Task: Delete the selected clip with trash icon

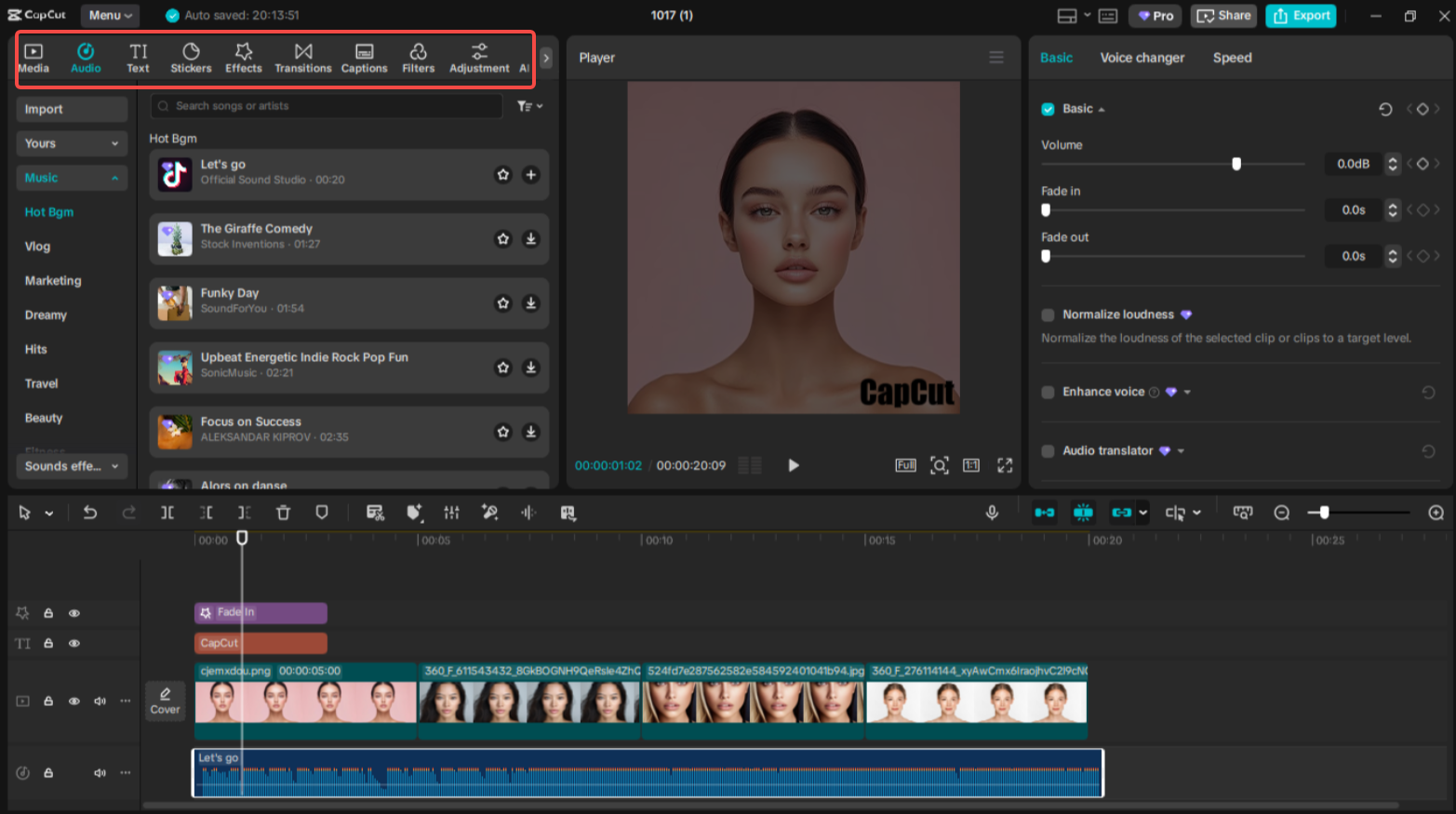Action: click(x=283, y=513)
